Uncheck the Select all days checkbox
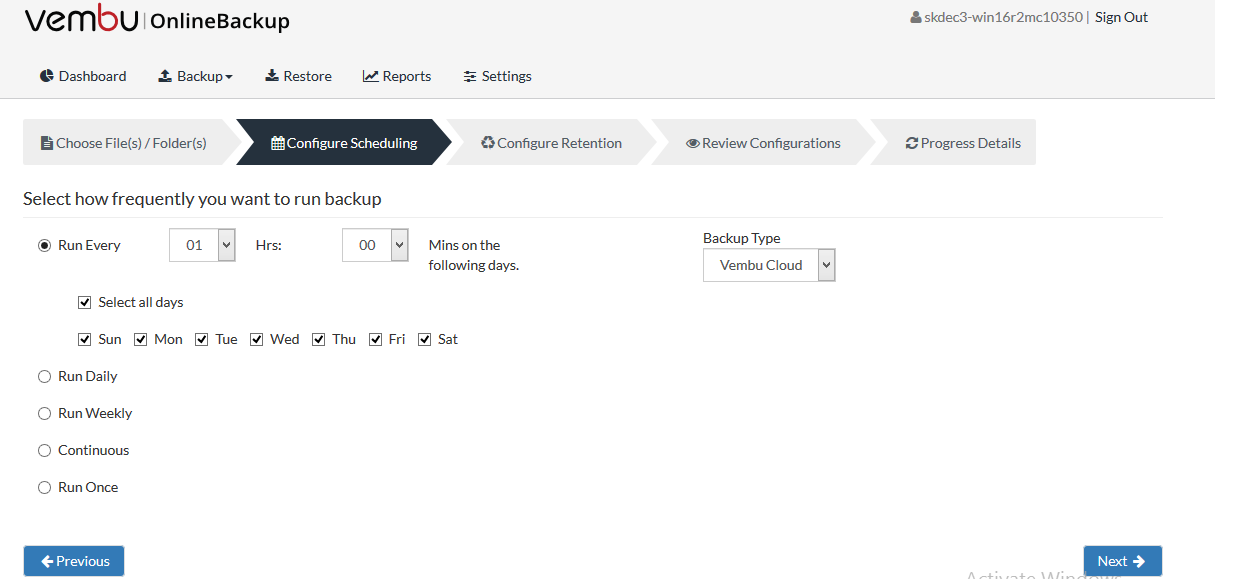Image resolution: width=1241 pixels, height=579 pixels. point(85,302)
